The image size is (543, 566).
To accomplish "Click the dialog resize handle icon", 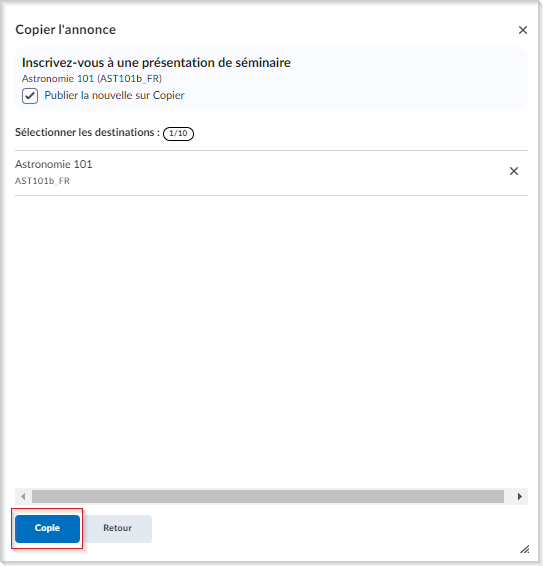I will point(525,549).
